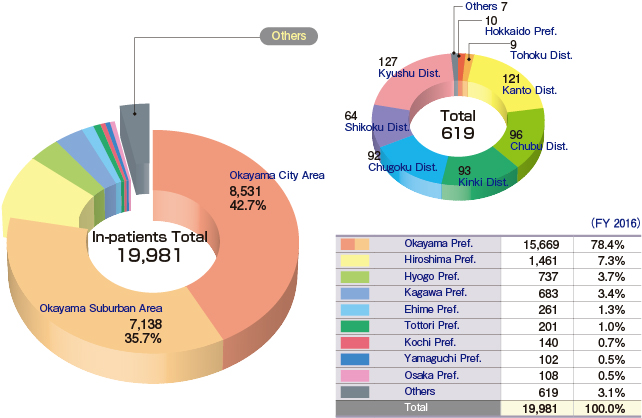Click the 1,461 table cell
642x418 pixels.
543,261
